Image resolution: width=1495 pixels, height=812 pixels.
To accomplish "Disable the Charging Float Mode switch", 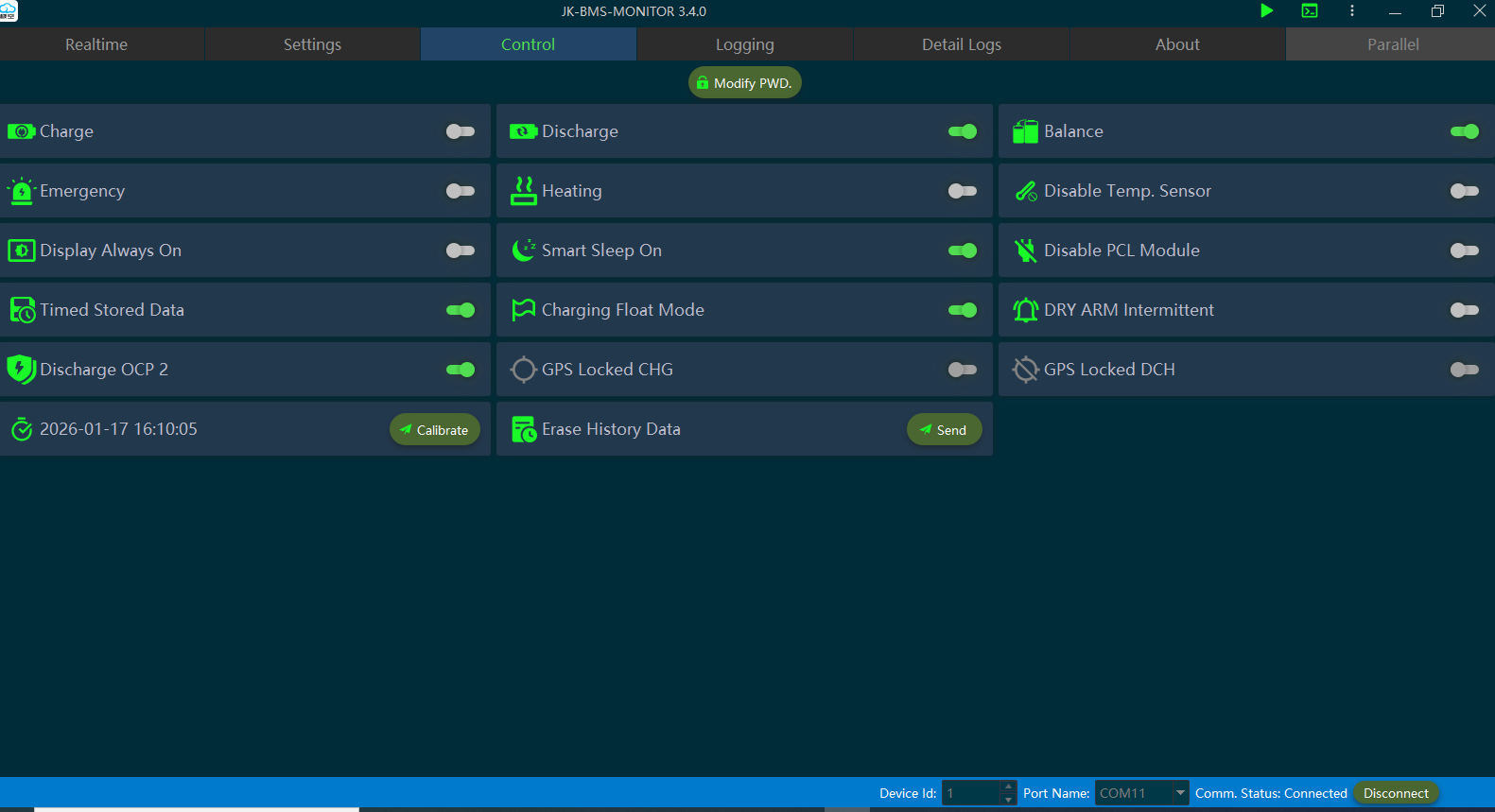I will coord(962,310).
